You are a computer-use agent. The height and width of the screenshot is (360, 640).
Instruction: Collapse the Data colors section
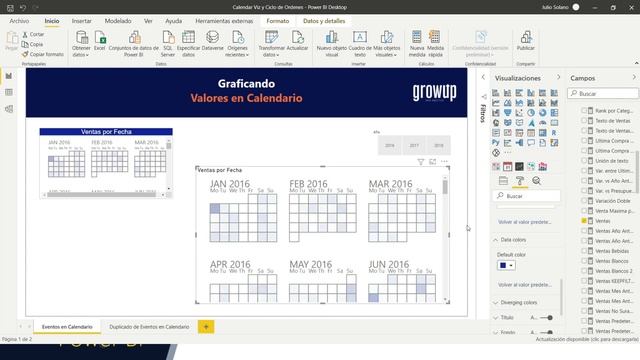496,240
